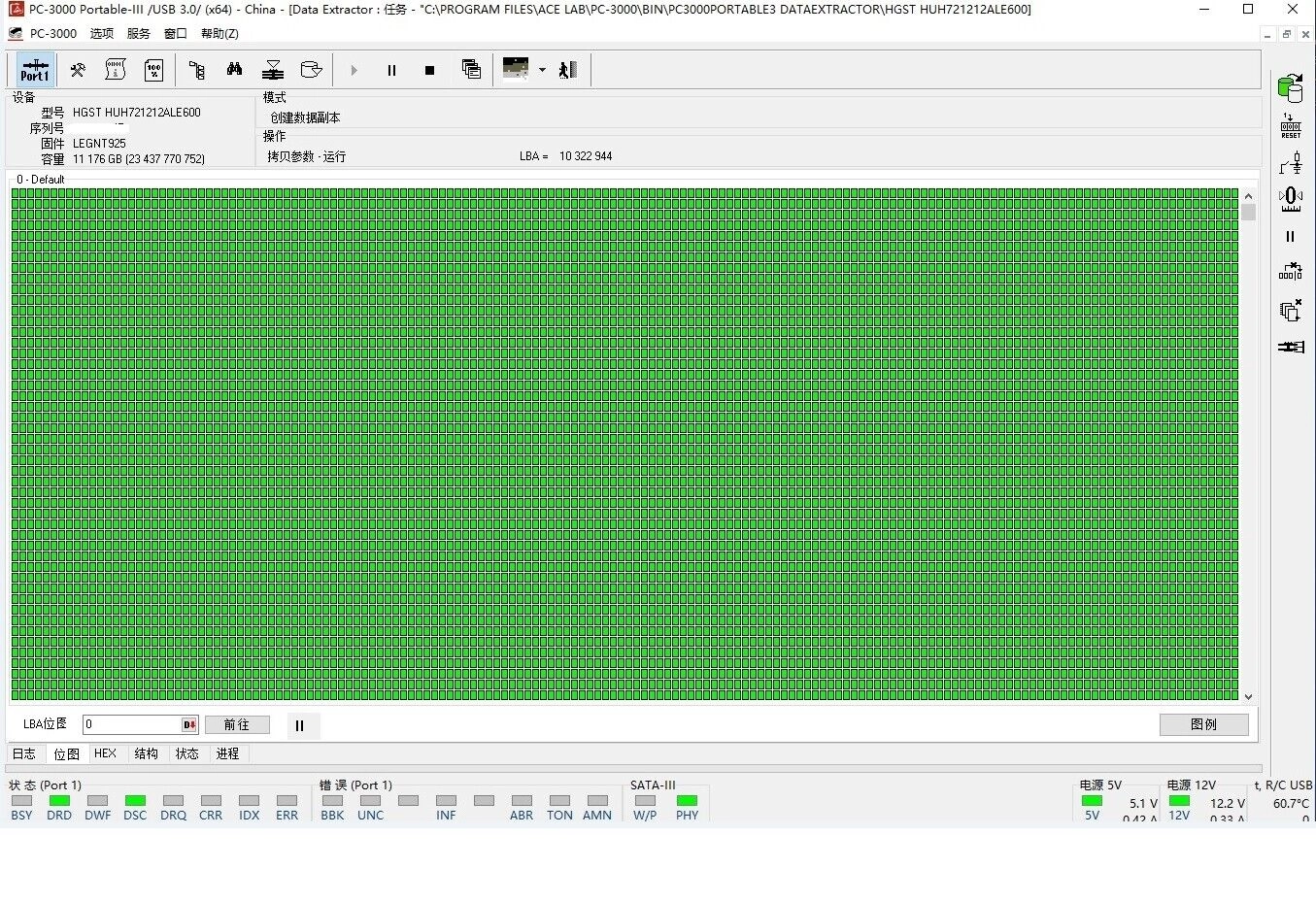Click the funnel over lines toolbar icon
Image resolution: width=1316 pixels, height=902 pixels.
[x=273, y=70]
